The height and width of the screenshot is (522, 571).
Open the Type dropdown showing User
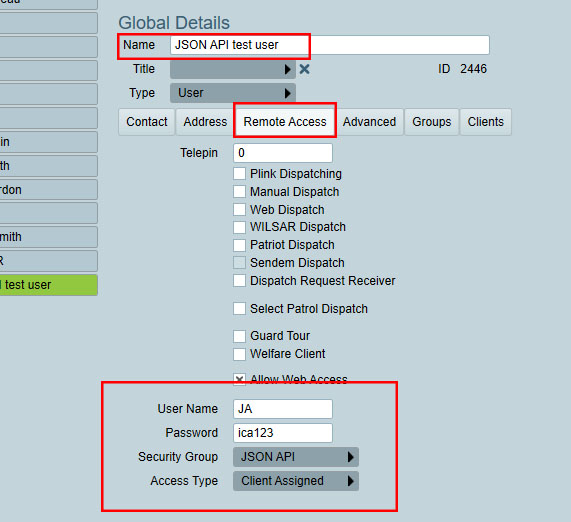(233, 93)
